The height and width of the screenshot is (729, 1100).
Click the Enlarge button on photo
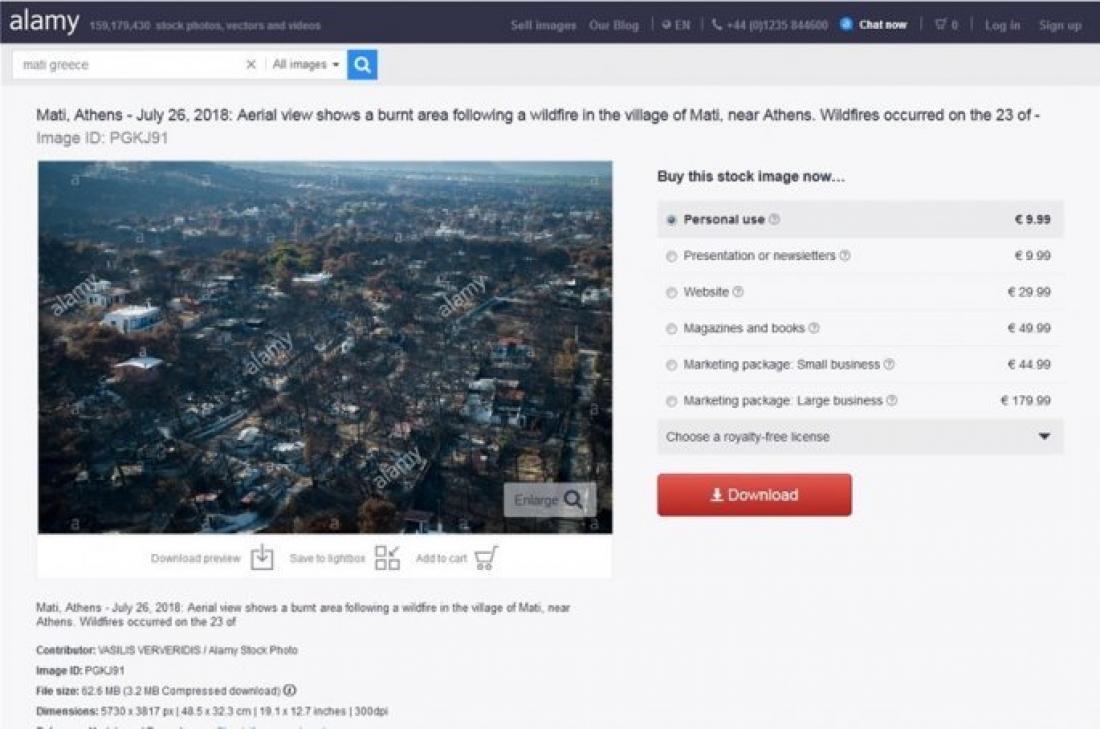[549, 500]
